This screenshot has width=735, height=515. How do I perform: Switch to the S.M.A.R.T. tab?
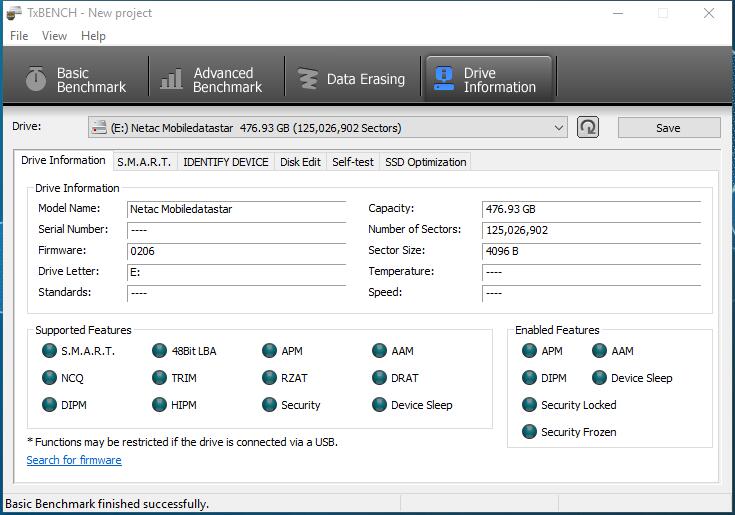[x=144, y=162]
